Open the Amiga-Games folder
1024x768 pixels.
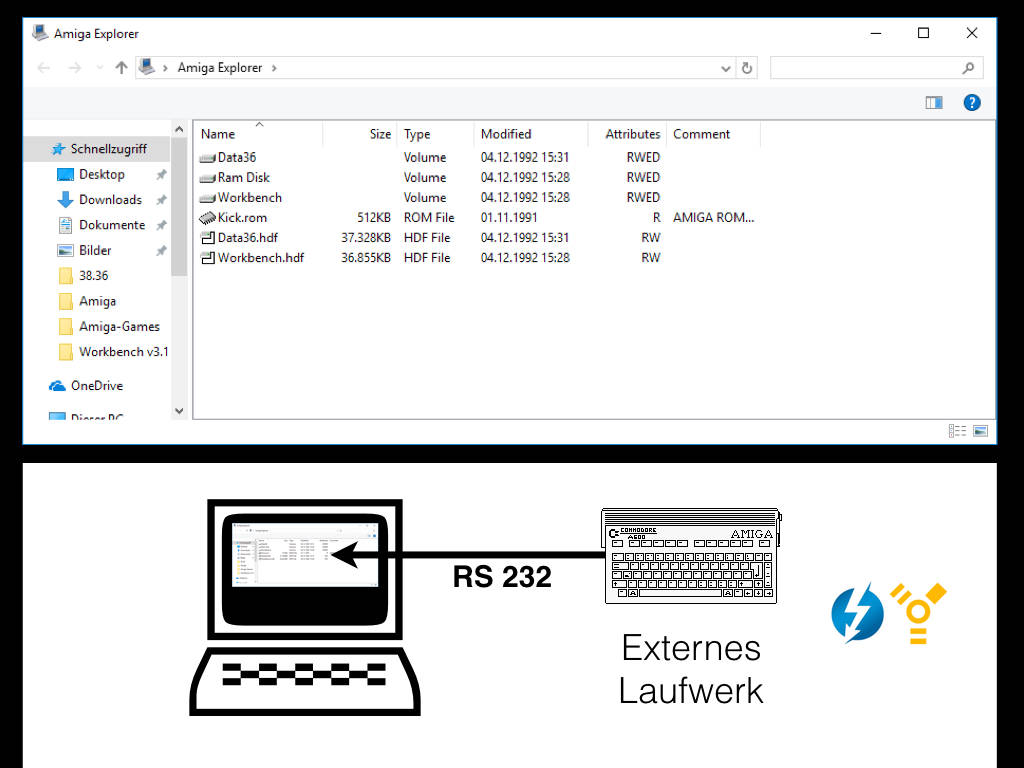click(x=119, y=326)
